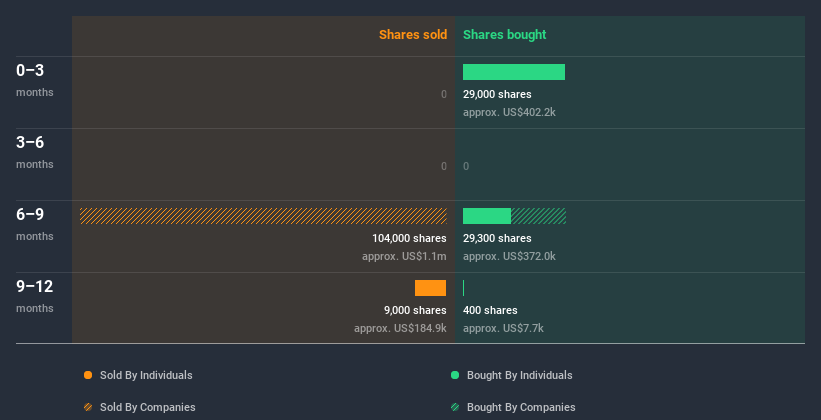The height and width of the screenshot is (420, 821).
Task: Select the Sold By Companies legend label
Action: (x=148, y=407)
